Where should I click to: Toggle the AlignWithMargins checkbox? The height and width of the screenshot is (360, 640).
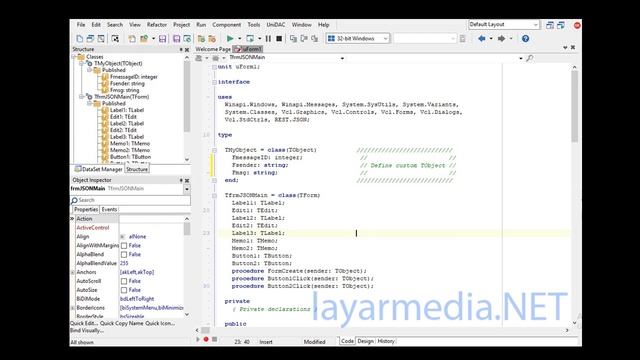124,246
